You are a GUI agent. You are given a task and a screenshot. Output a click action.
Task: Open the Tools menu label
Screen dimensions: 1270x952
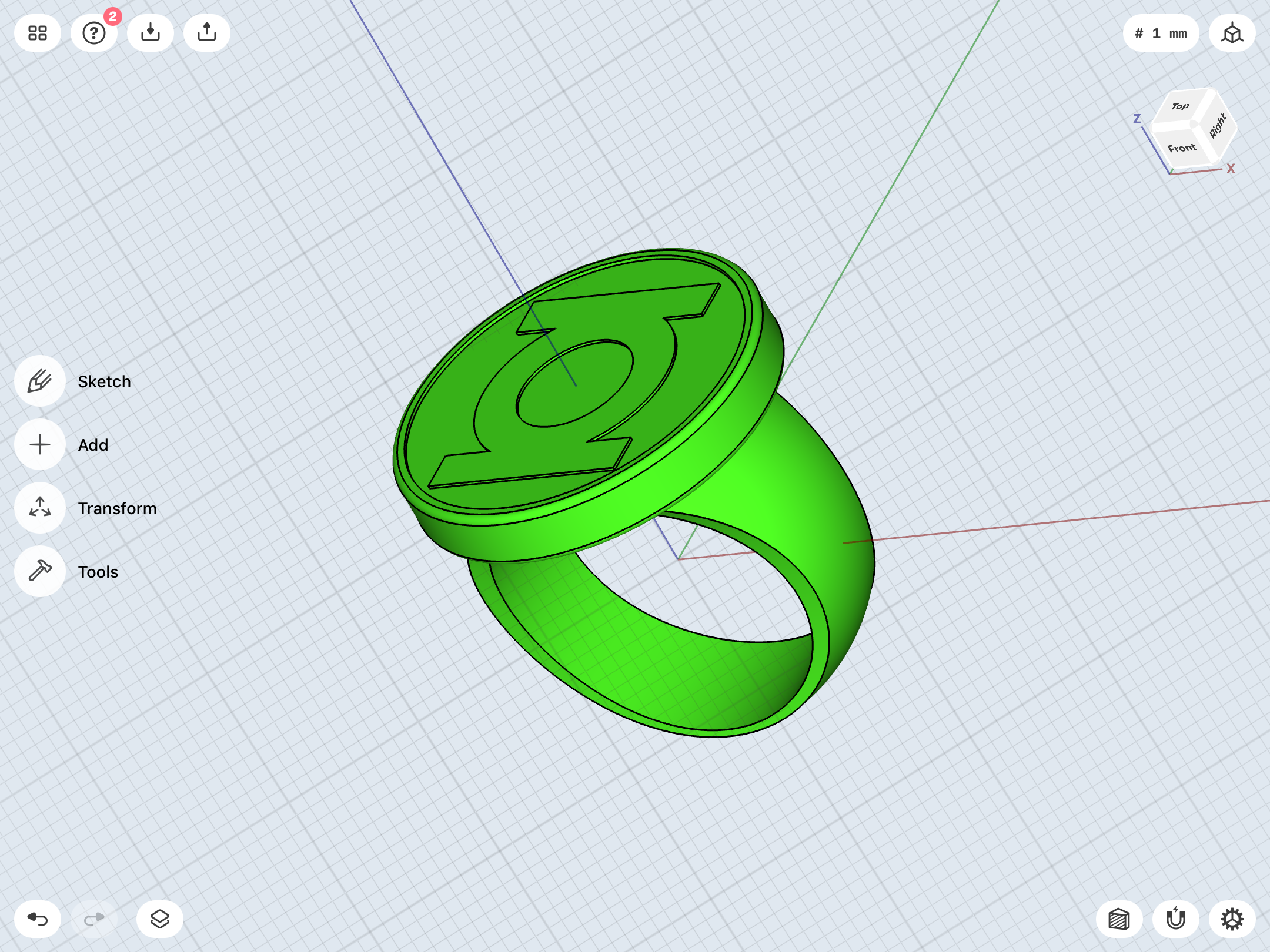(x=98, y=572)
